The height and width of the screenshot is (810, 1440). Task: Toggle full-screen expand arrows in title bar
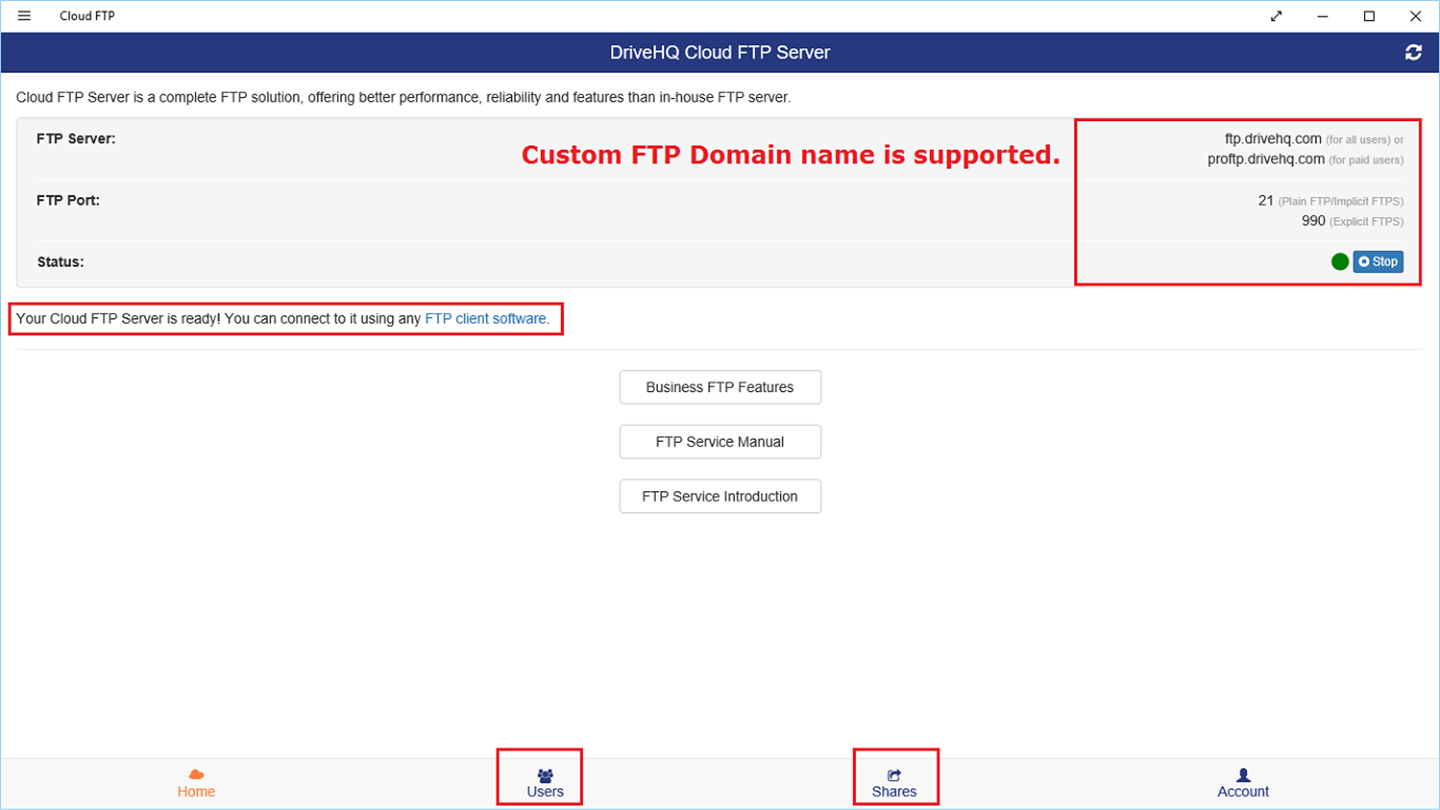coord(1276,16)
